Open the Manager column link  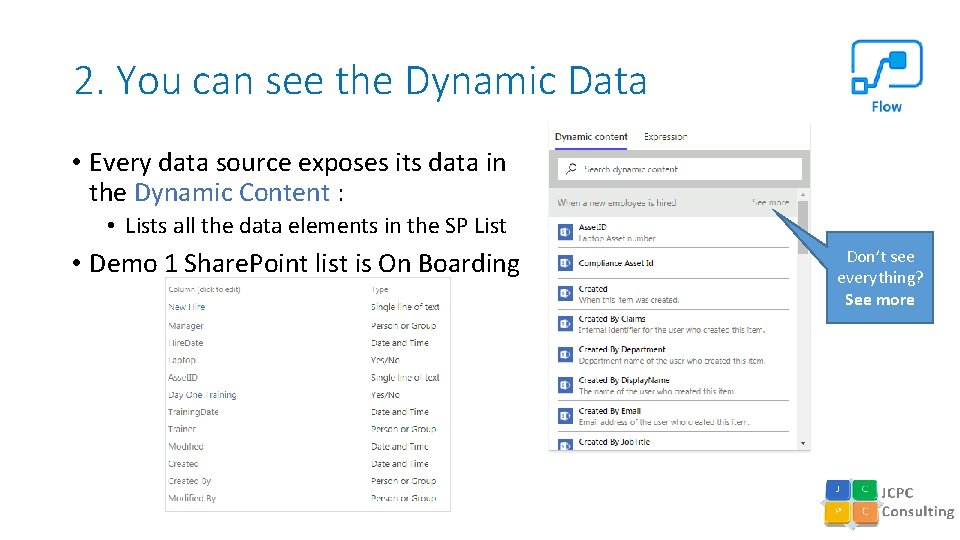[x=186, y=325]
